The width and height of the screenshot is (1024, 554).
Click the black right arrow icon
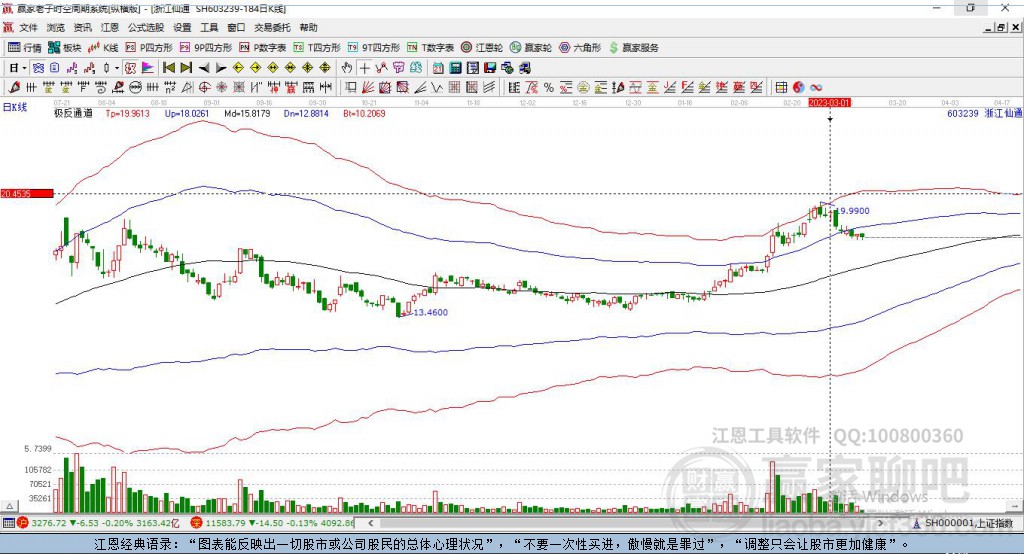(x=221, y=68)
